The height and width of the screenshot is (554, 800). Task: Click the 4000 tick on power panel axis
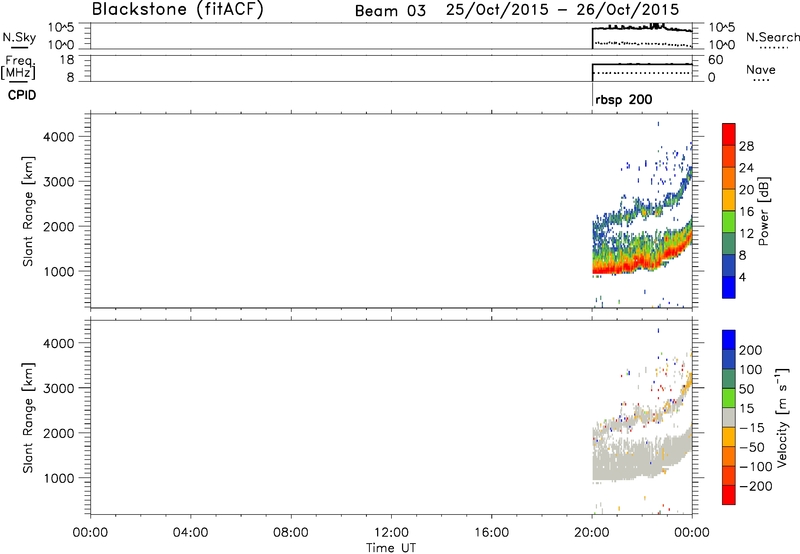(x=58, y=137)
